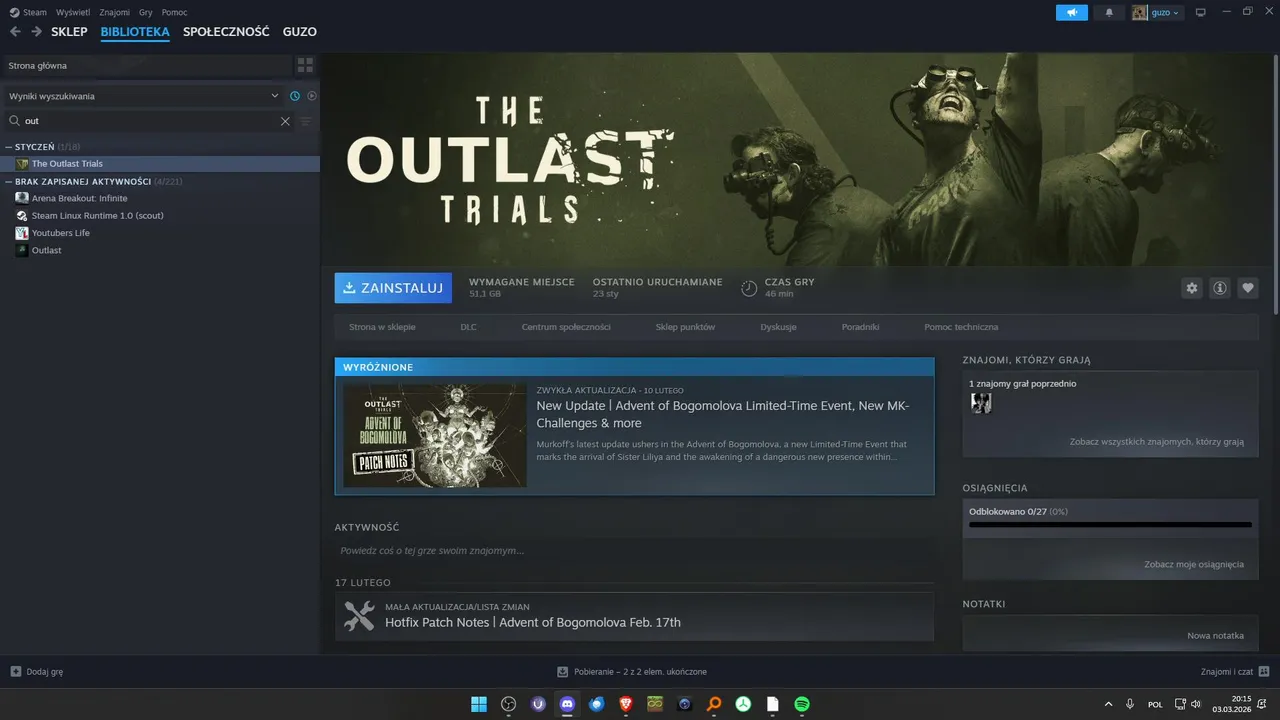Go to the GUZO profile tab
Screen dimensions: 1280x720
click(x=300, y=32)
